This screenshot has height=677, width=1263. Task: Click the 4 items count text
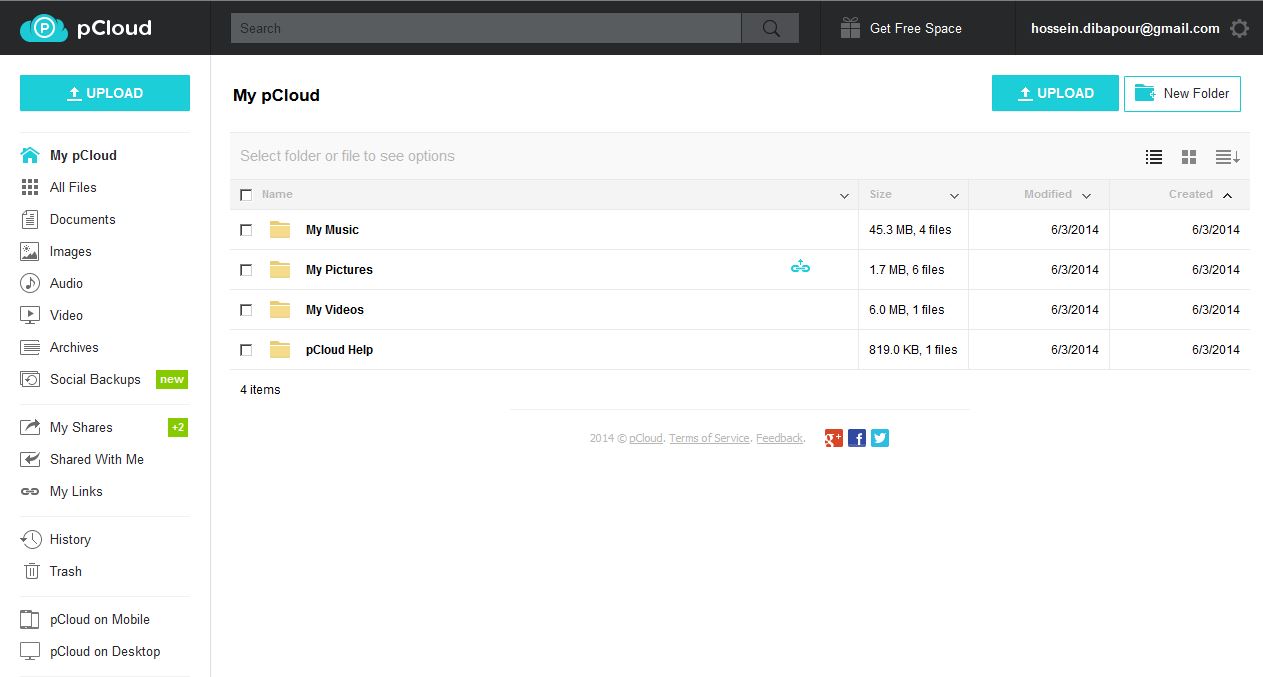click(x=260, y=389)
